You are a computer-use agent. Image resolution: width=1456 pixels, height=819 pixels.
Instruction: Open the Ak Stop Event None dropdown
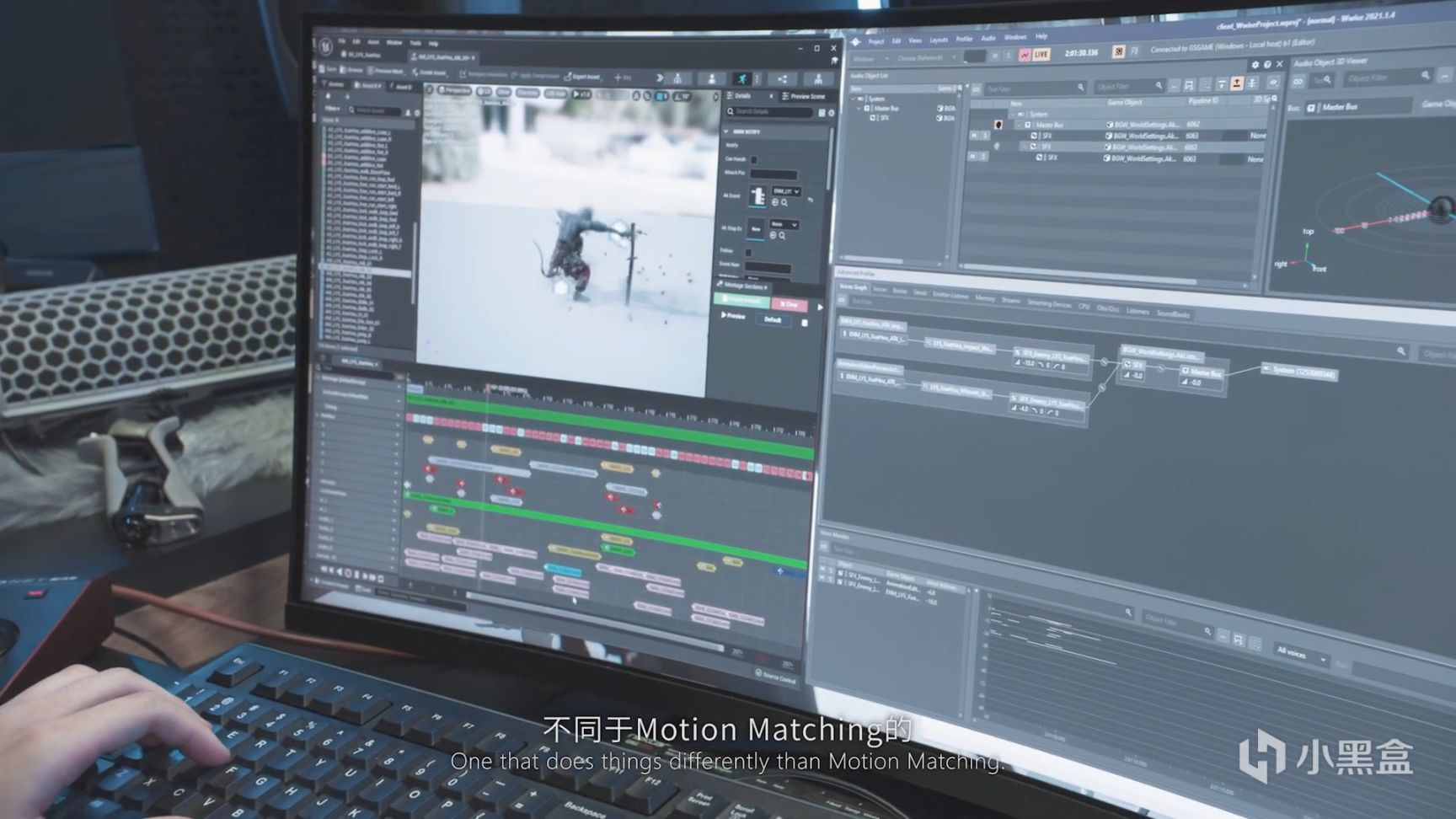click(784, 224)
